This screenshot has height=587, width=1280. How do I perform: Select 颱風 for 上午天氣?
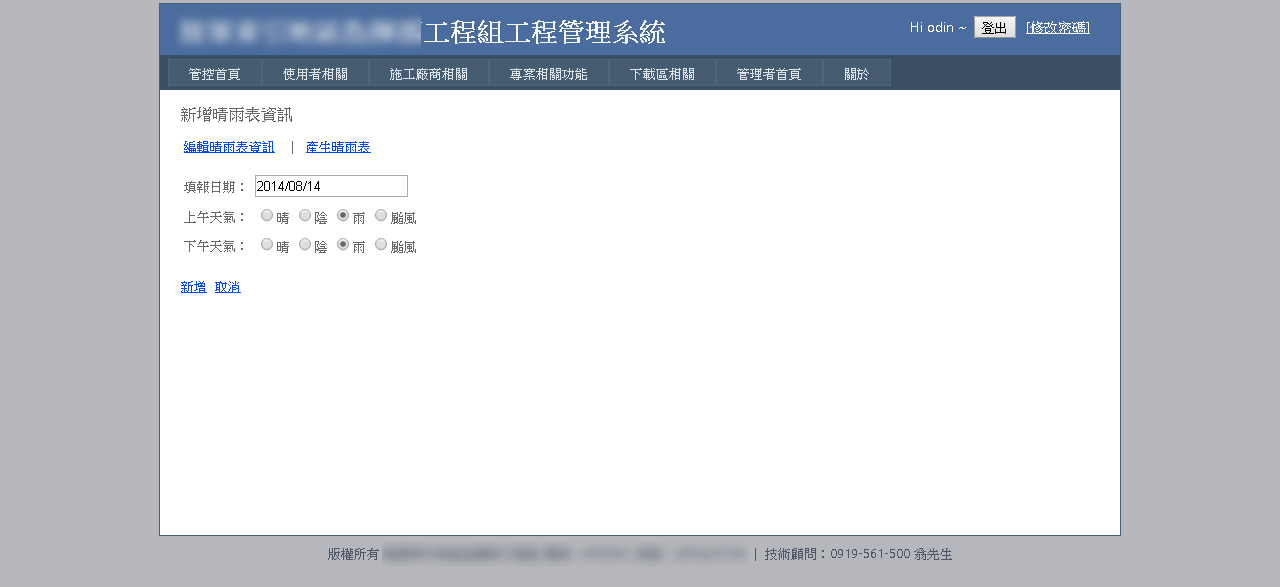[381, 215]
